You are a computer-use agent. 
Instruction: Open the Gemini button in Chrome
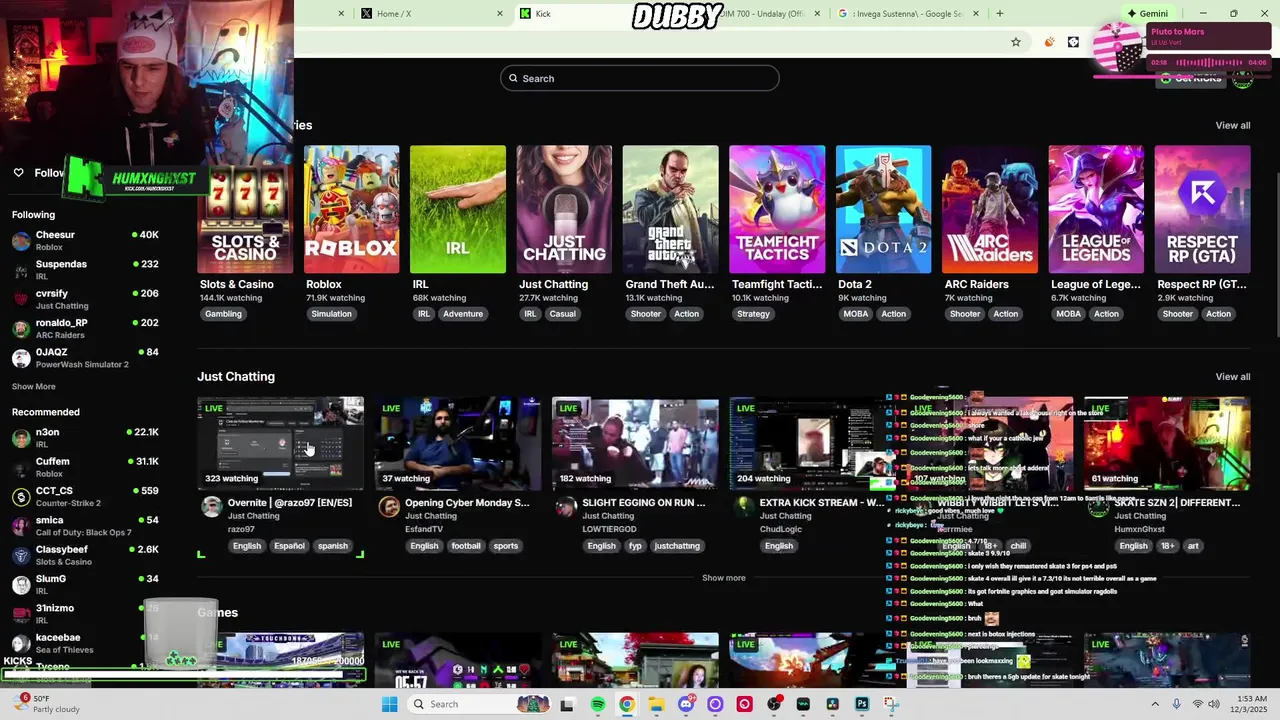point(1148,14)
